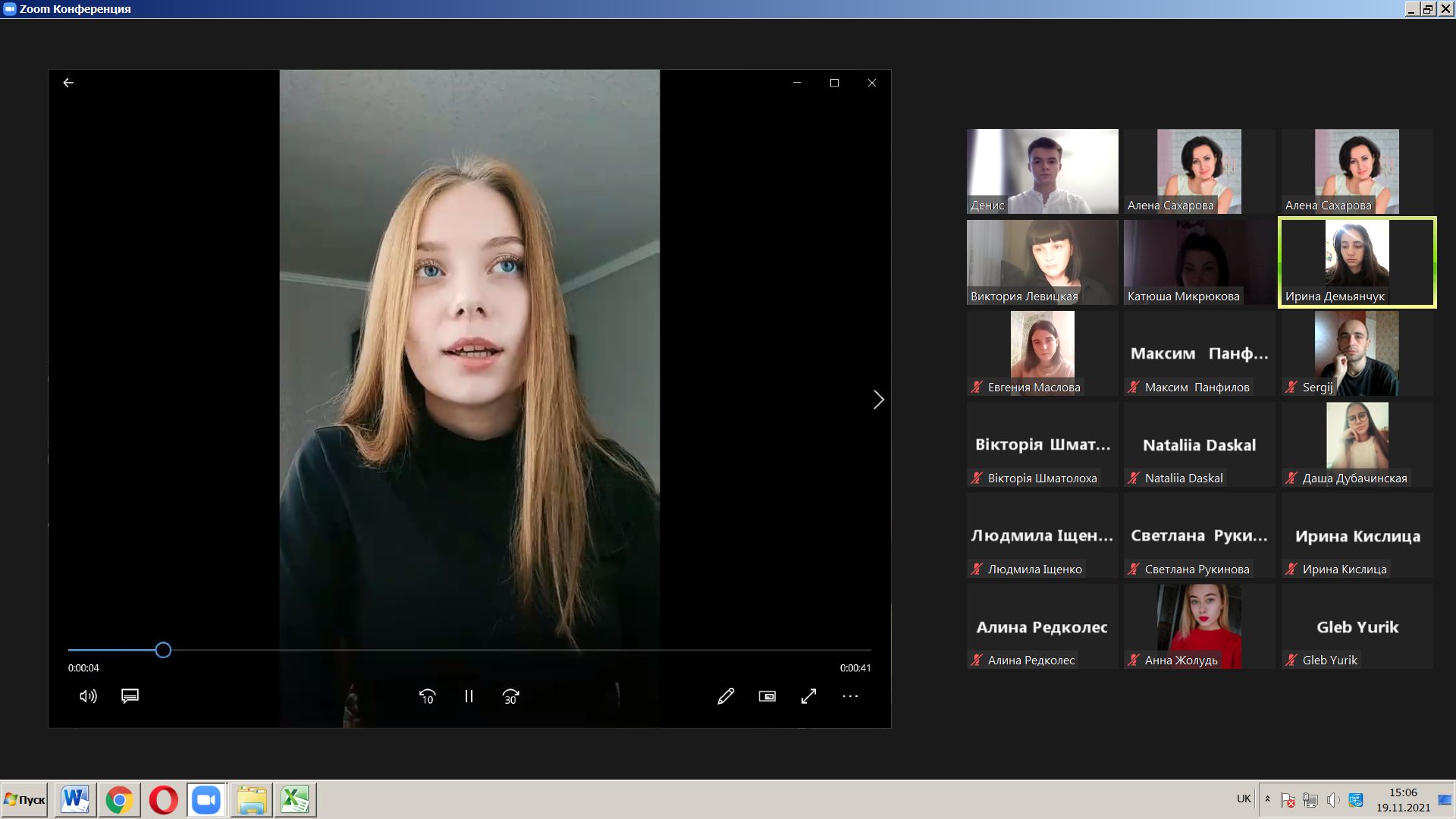Open Zoom from the taskbar

click(x=206, y=799)
